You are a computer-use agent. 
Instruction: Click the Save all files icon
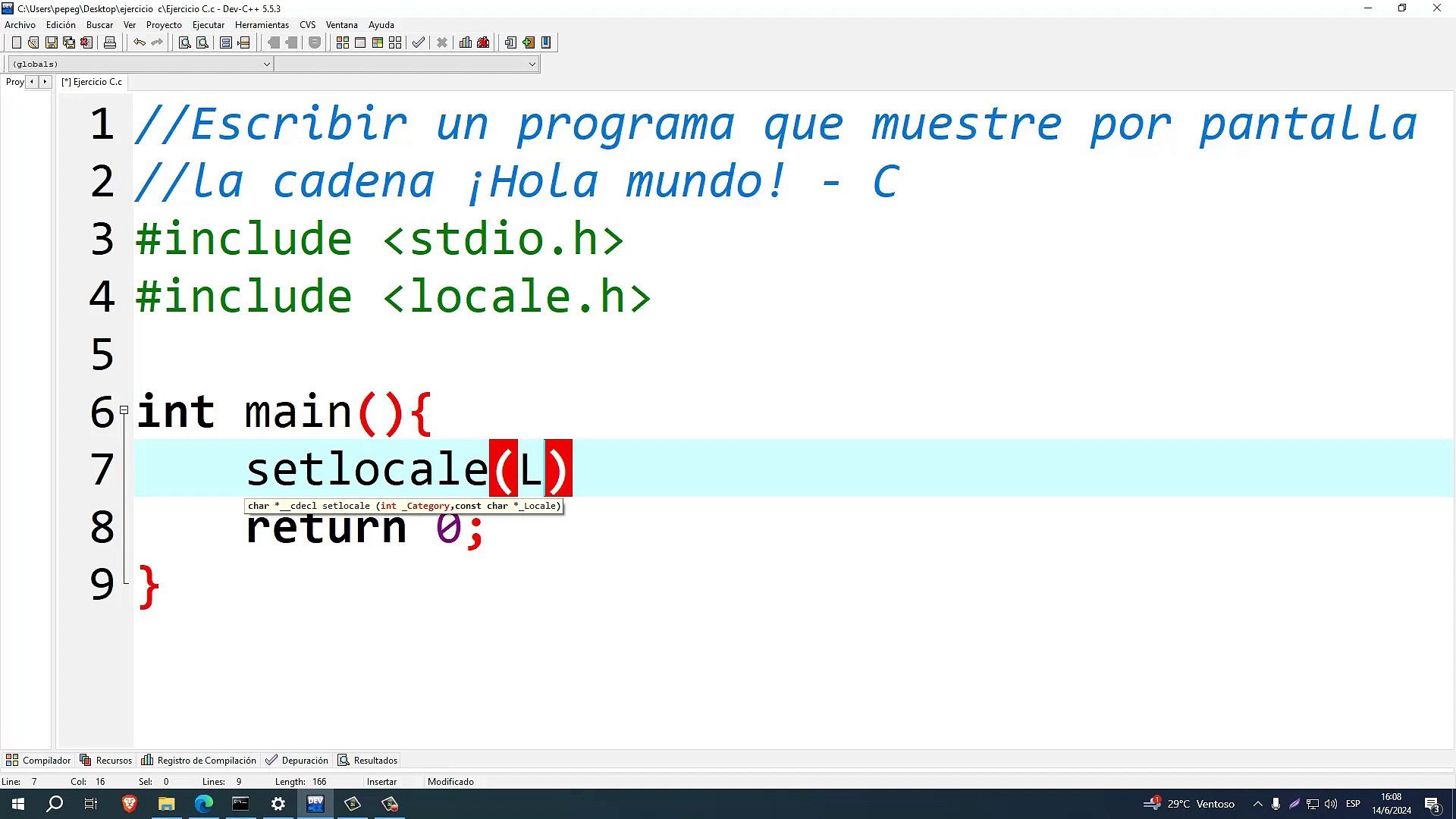tap(69, 42)
